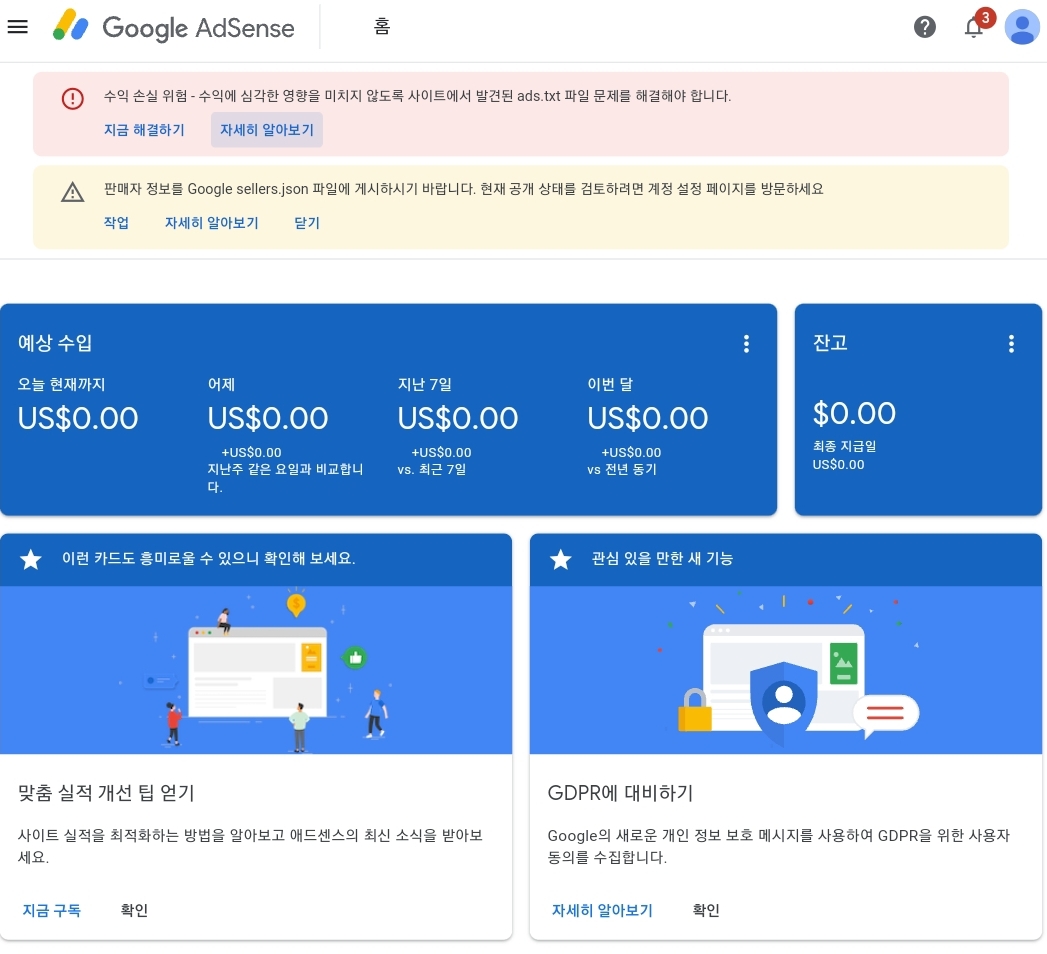Screen dimensions: 1047x954
Task: Click the GDPR privacy shield illustration
Action: pos(785,670)
